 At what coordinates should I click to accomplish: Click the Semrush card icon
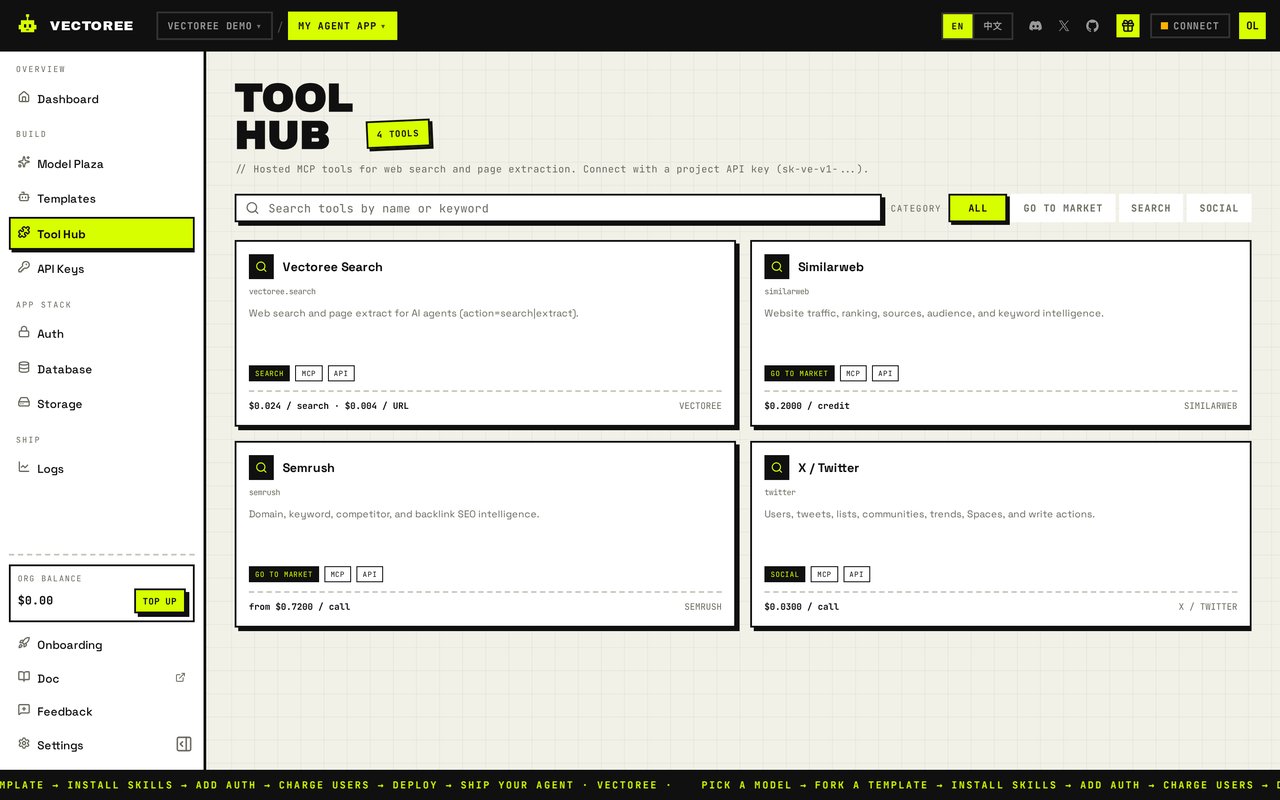(261, 467)
